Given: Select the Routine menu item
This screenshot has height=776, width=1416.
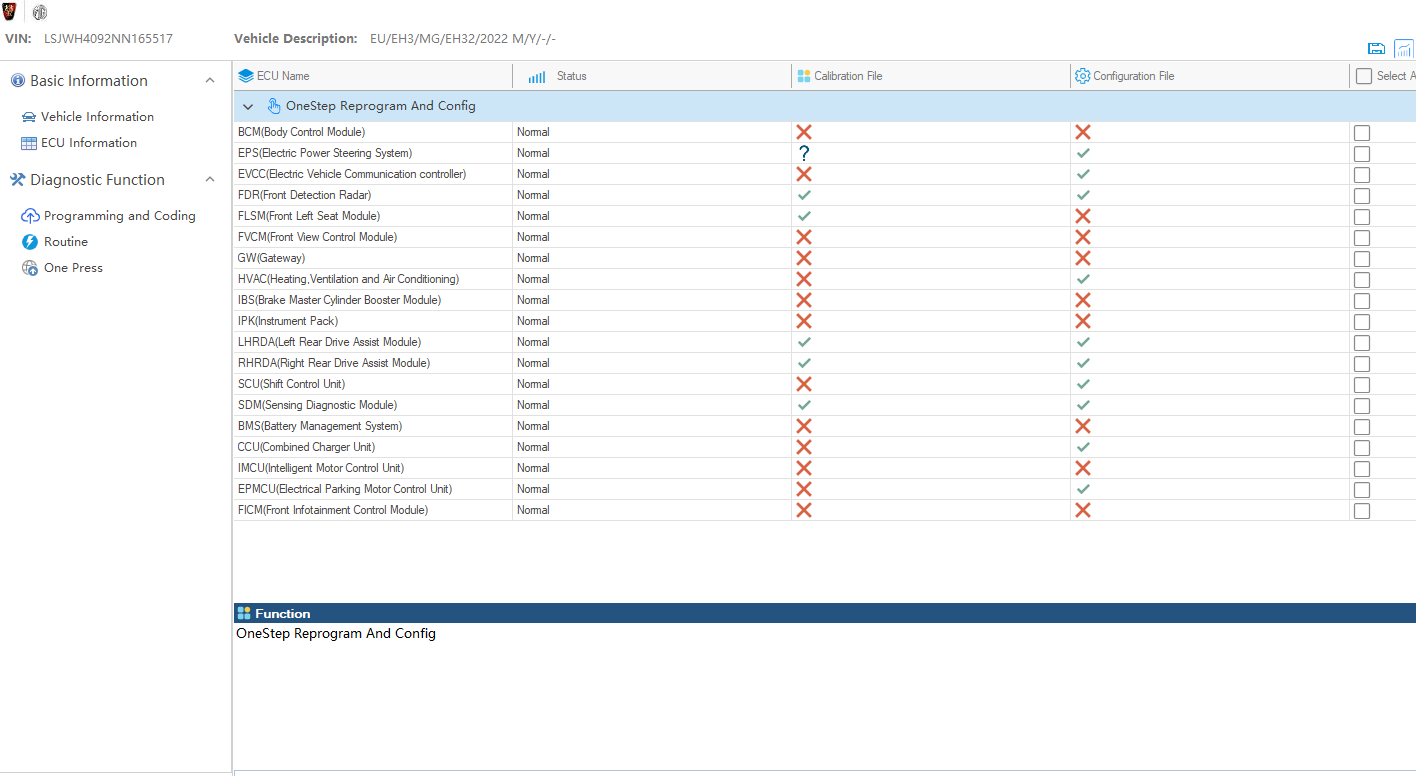Looking at the screenshot, I should click(66, 242).
